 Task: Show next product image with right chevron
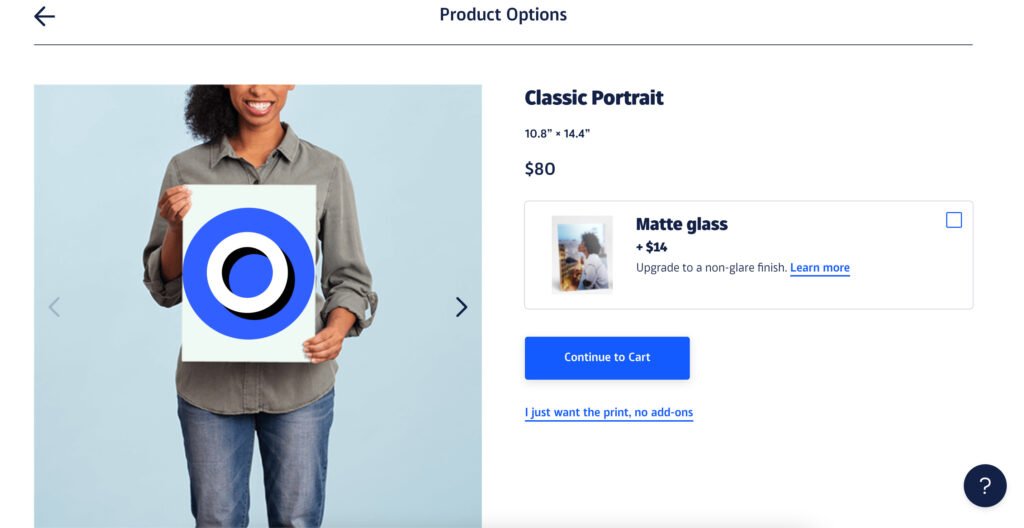461,307
